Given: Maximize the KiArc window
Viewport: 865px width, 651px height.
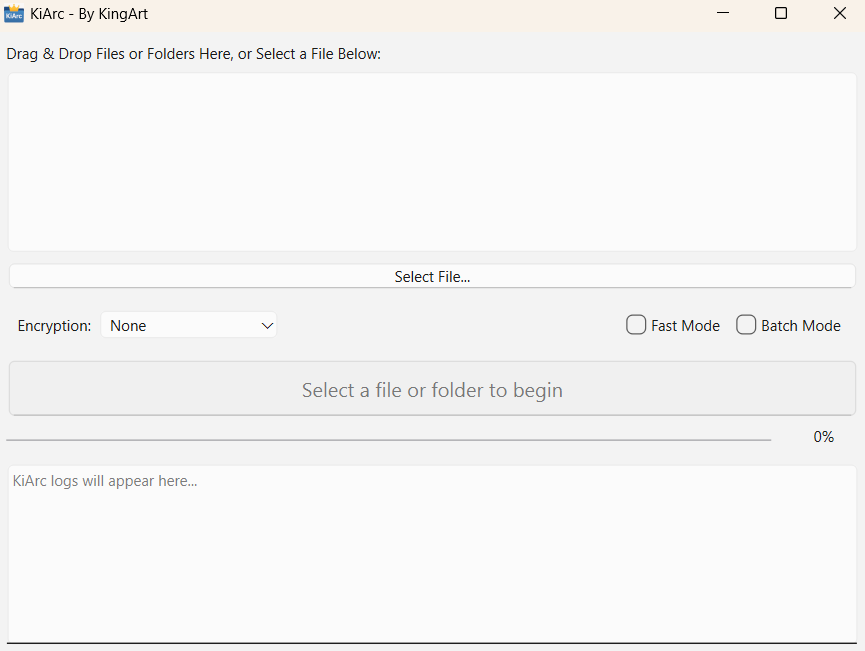Looking at the screenshot, I should pyautogui.click(x=781, y=14).
